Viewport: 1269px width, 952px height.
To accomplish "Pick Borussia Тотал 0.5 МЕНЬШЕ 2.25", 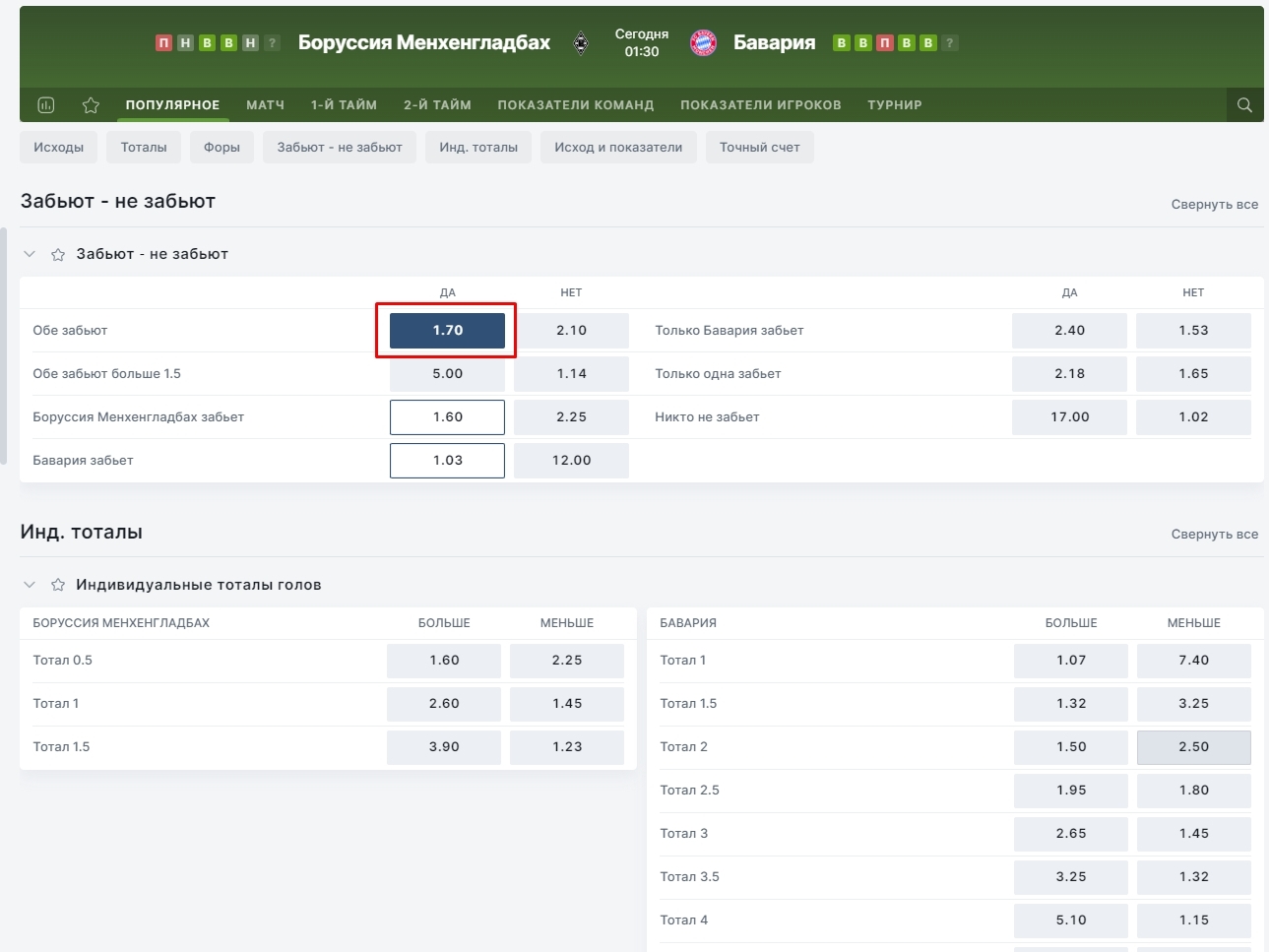I will pos(567,661).
